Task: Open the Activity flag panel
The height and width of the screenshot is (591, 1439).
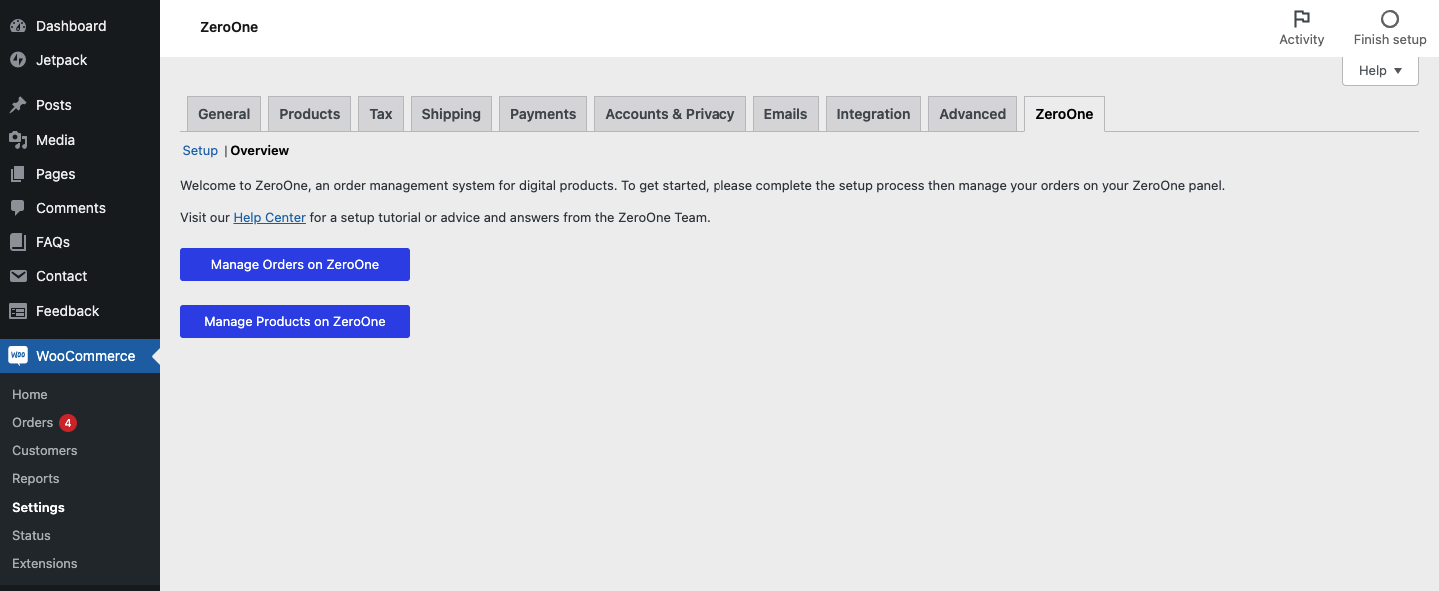Action: coord(1302,28)
